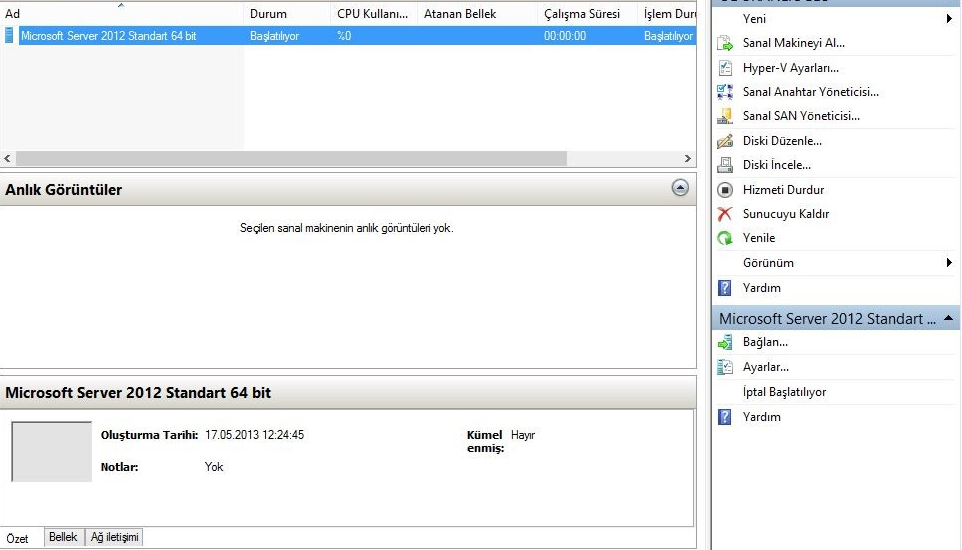Click the horizontal scrollbar left arrow
The height and width of the screenshot is (550, 962).
7,158
